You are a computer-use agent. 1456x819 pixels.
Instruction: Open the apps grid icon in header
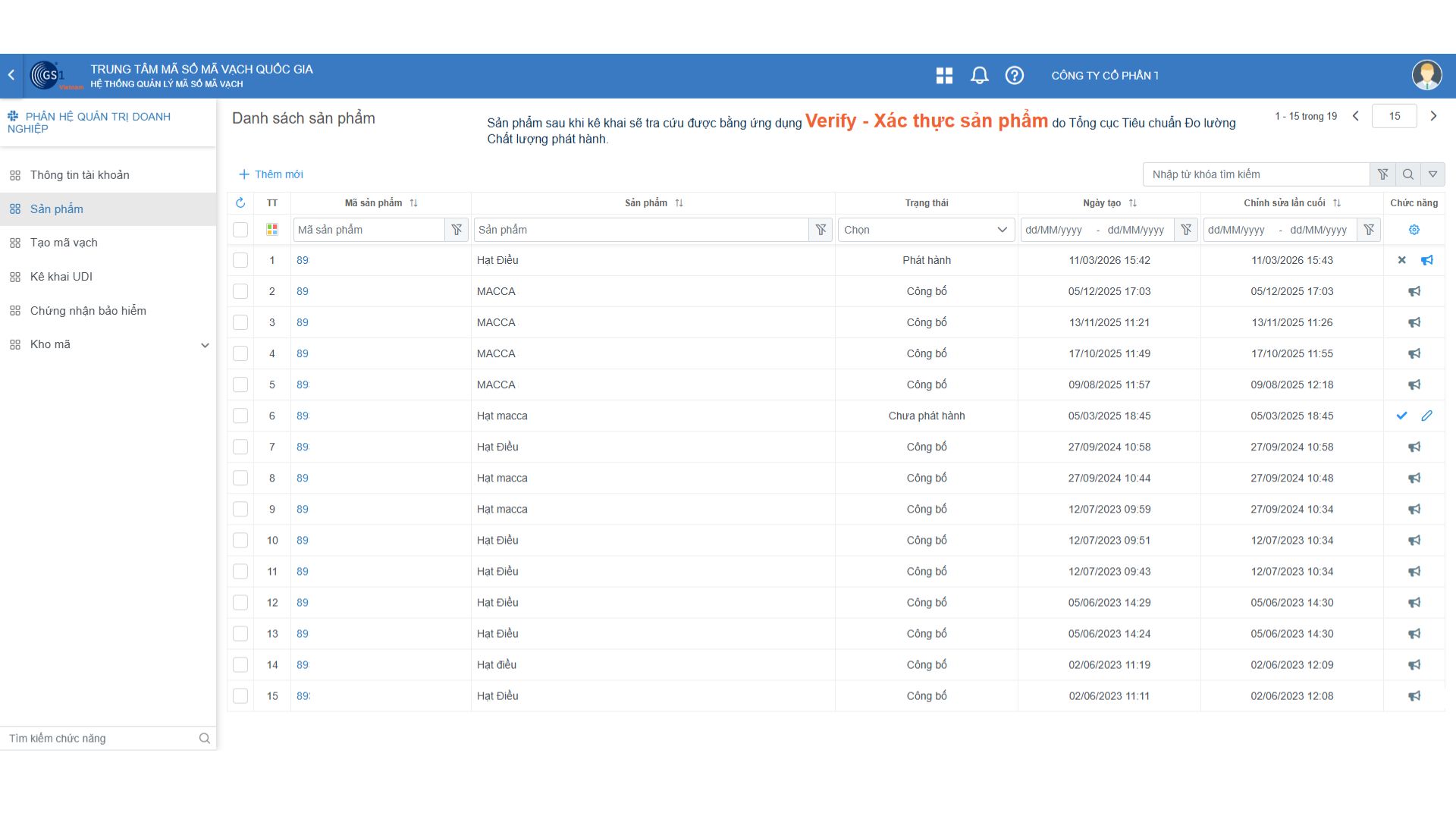pos(944,75)
